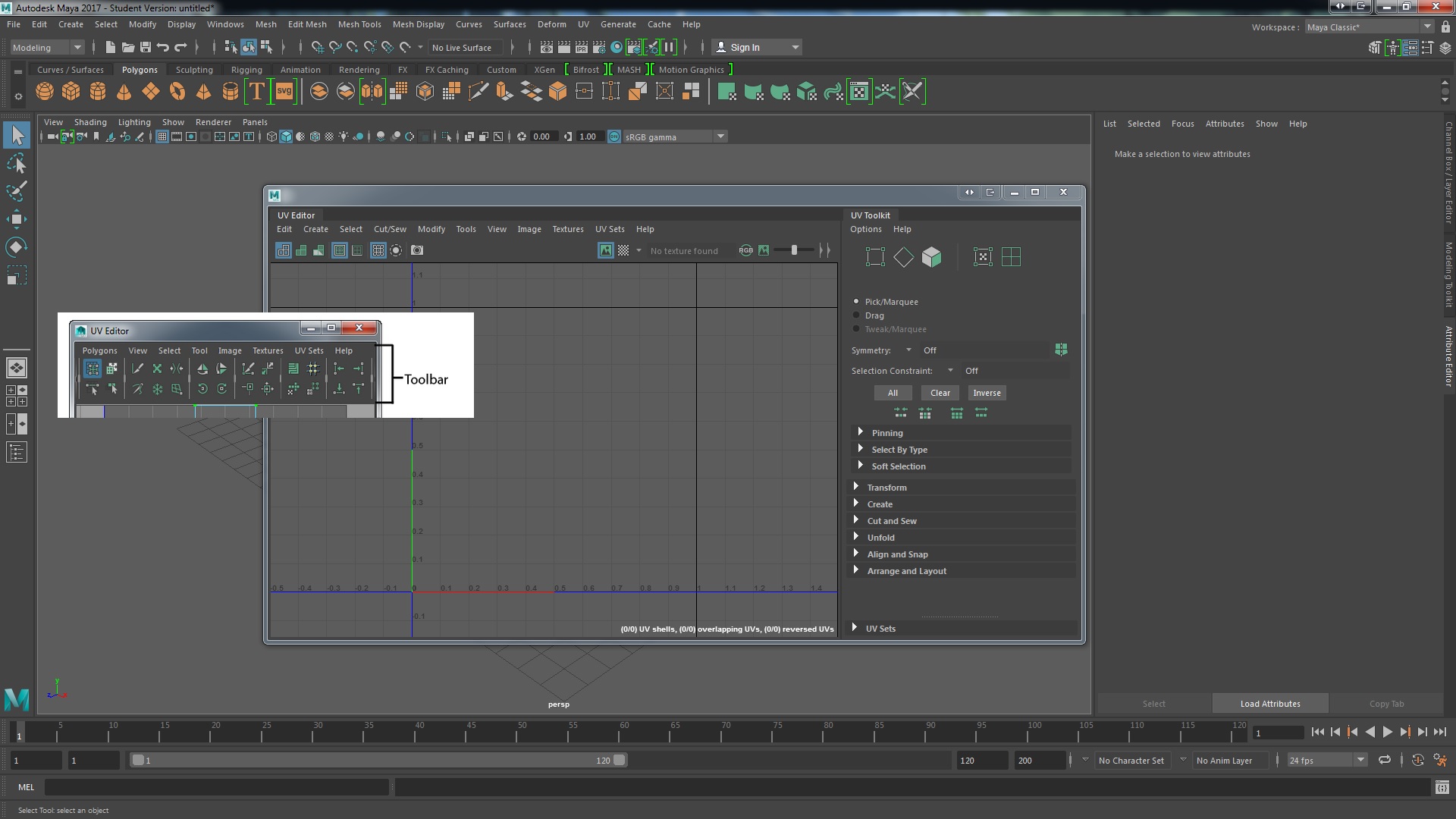Click the Inverse button in UV Toolkit
This screenshot has height=819, width=1456.
pos(987,393)
